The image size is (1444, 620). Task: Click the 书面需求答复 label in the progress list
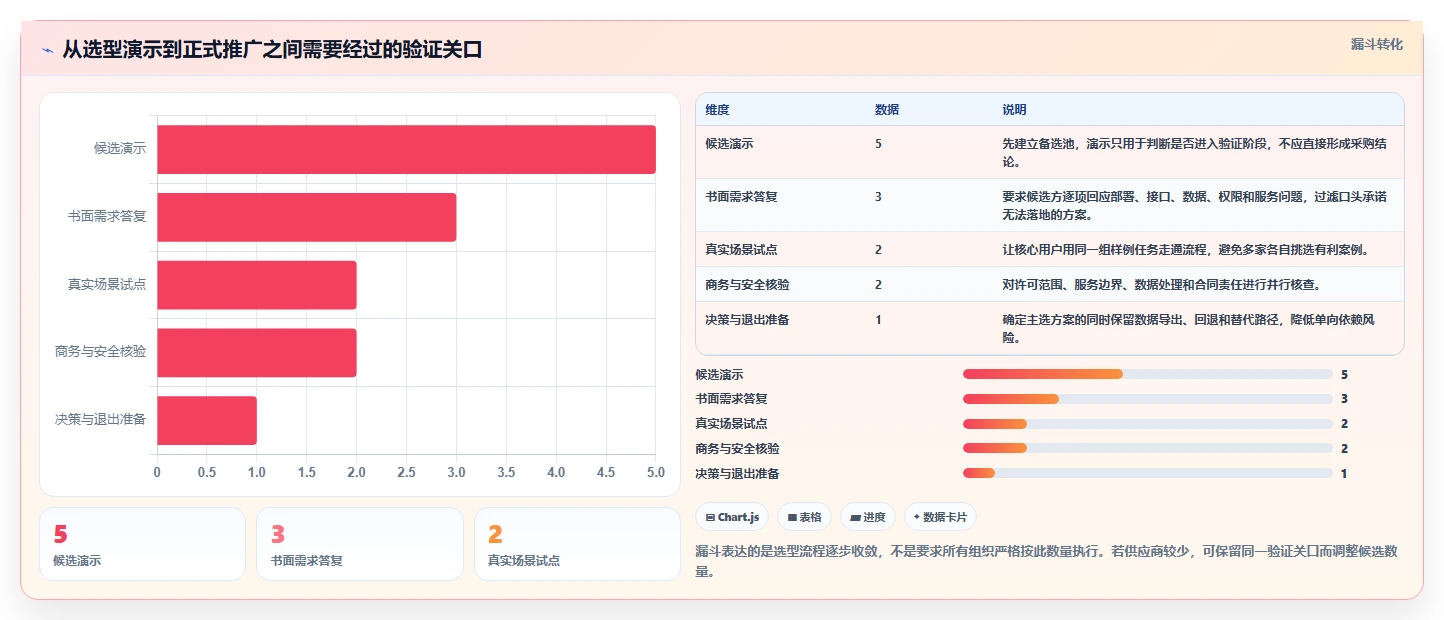(x=731, y=399)
